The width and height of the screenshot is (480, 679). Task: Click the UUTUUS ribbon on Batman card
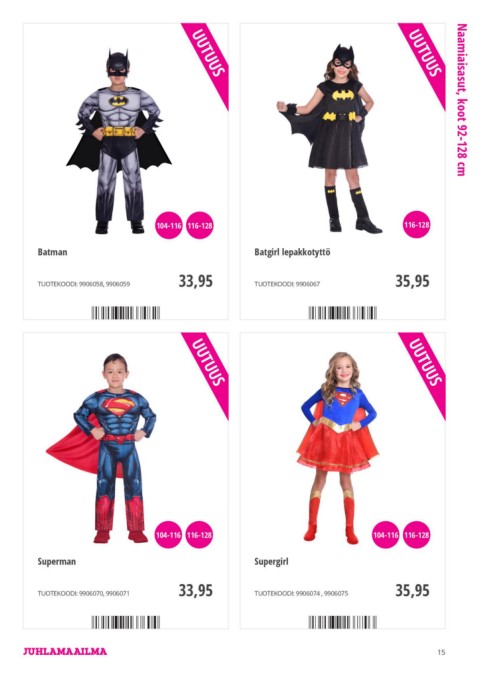pos(208,55)
